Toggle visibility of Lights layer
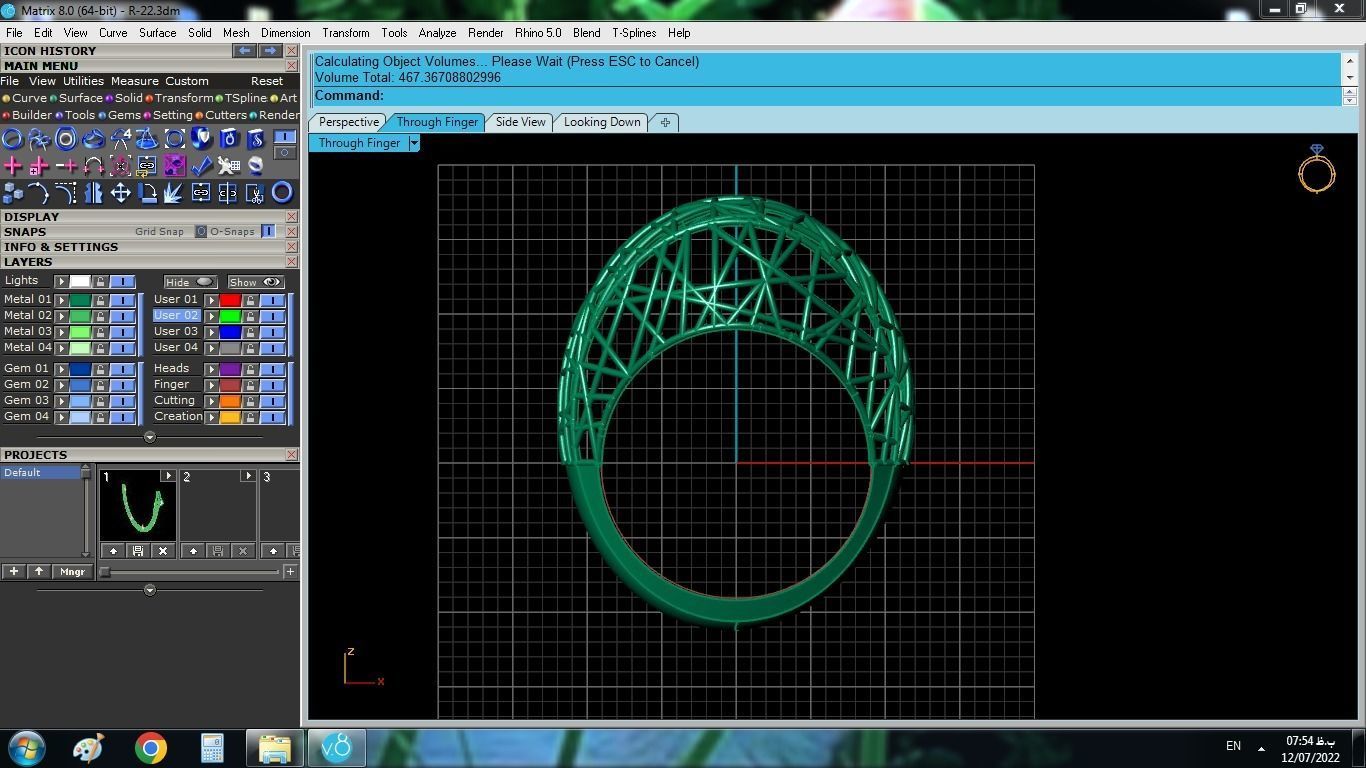The height and width of the screenshot is (768, 1366). tap(122, 281)
